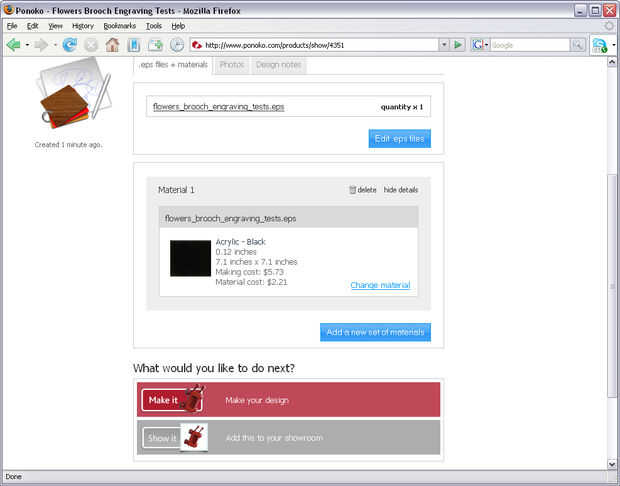Click the Ponoko favicon in address bar
The height and width of the screenshot is (486, 620).
click(197, 45)
